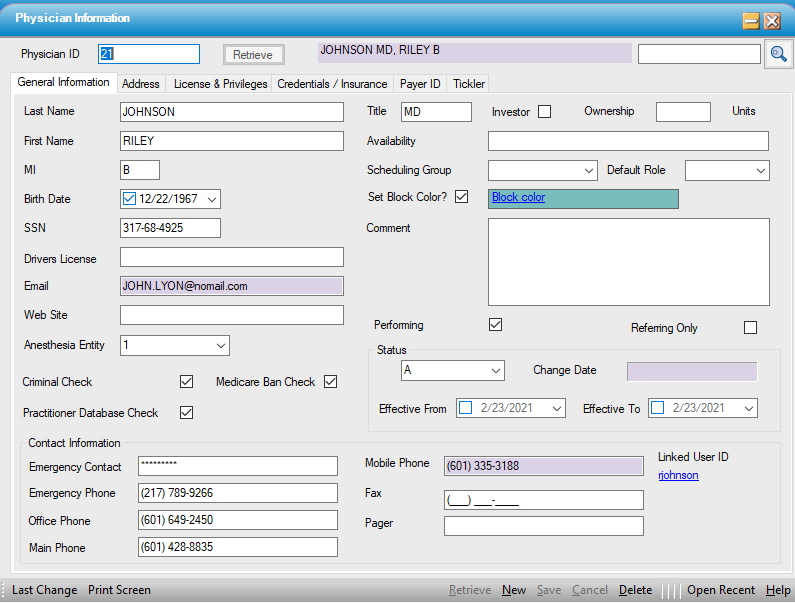Click Delete in the bottom toolbar
795x603 pixels.
click(x=636, y=590)
